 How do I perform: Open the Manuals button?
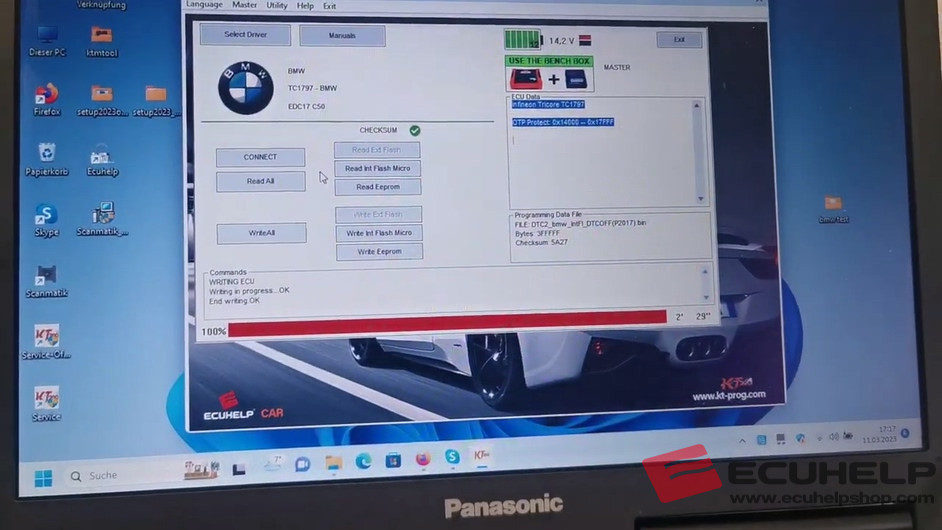[342, 36]
